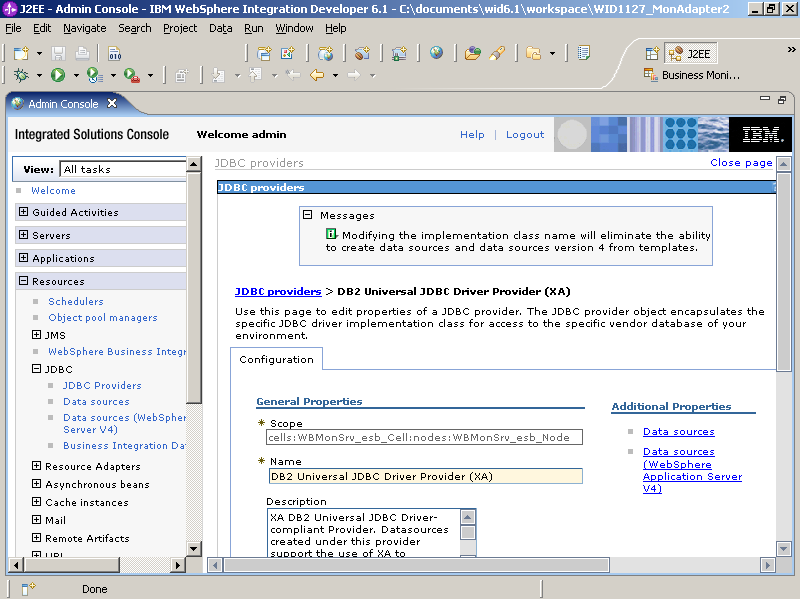
Task: Click the Logout link
Action: coord(525,135)
